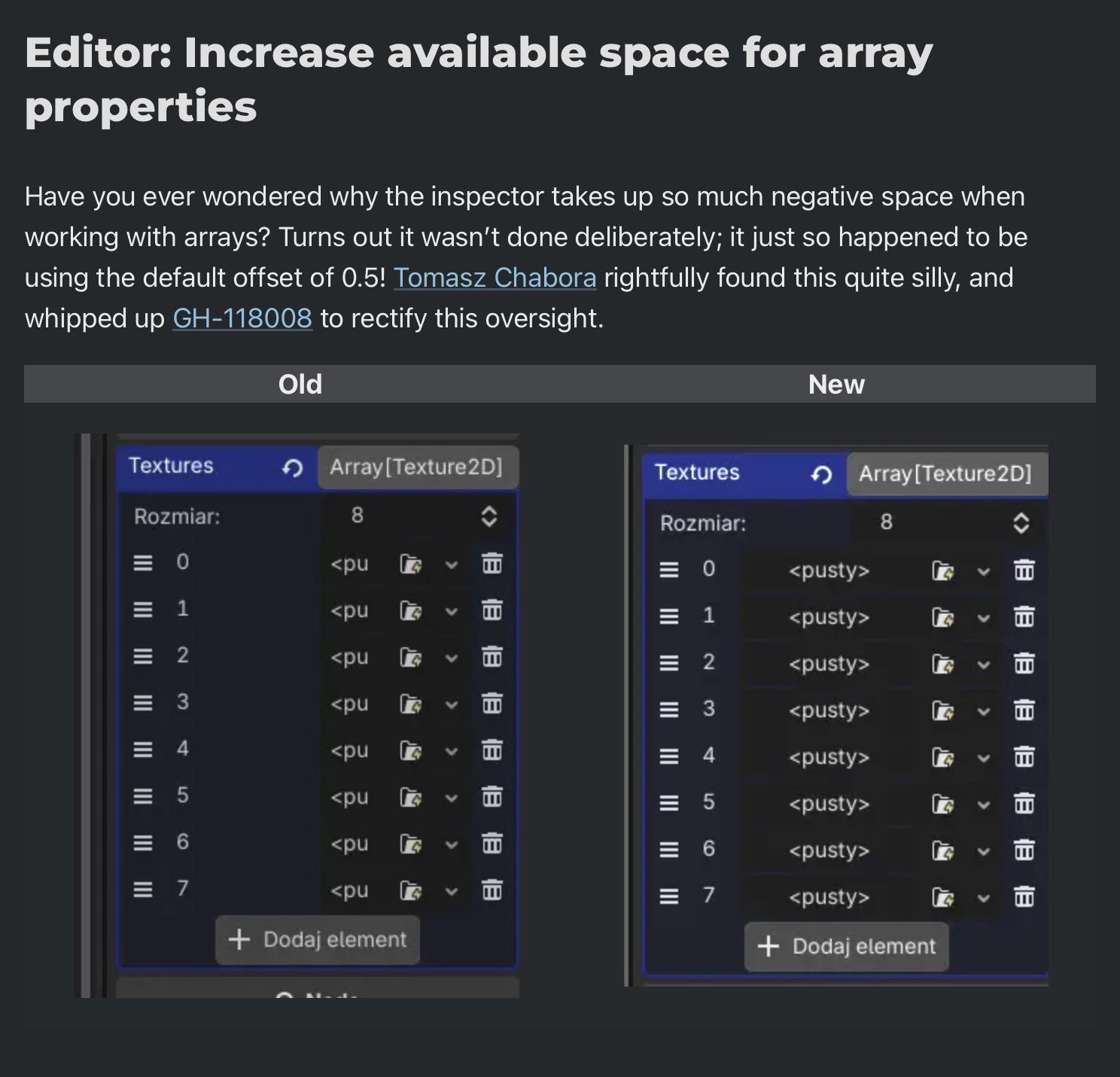Click the Rozmiar stepper arrows in New panel
The image size is (1120, 1077).
click(1021, 523)
